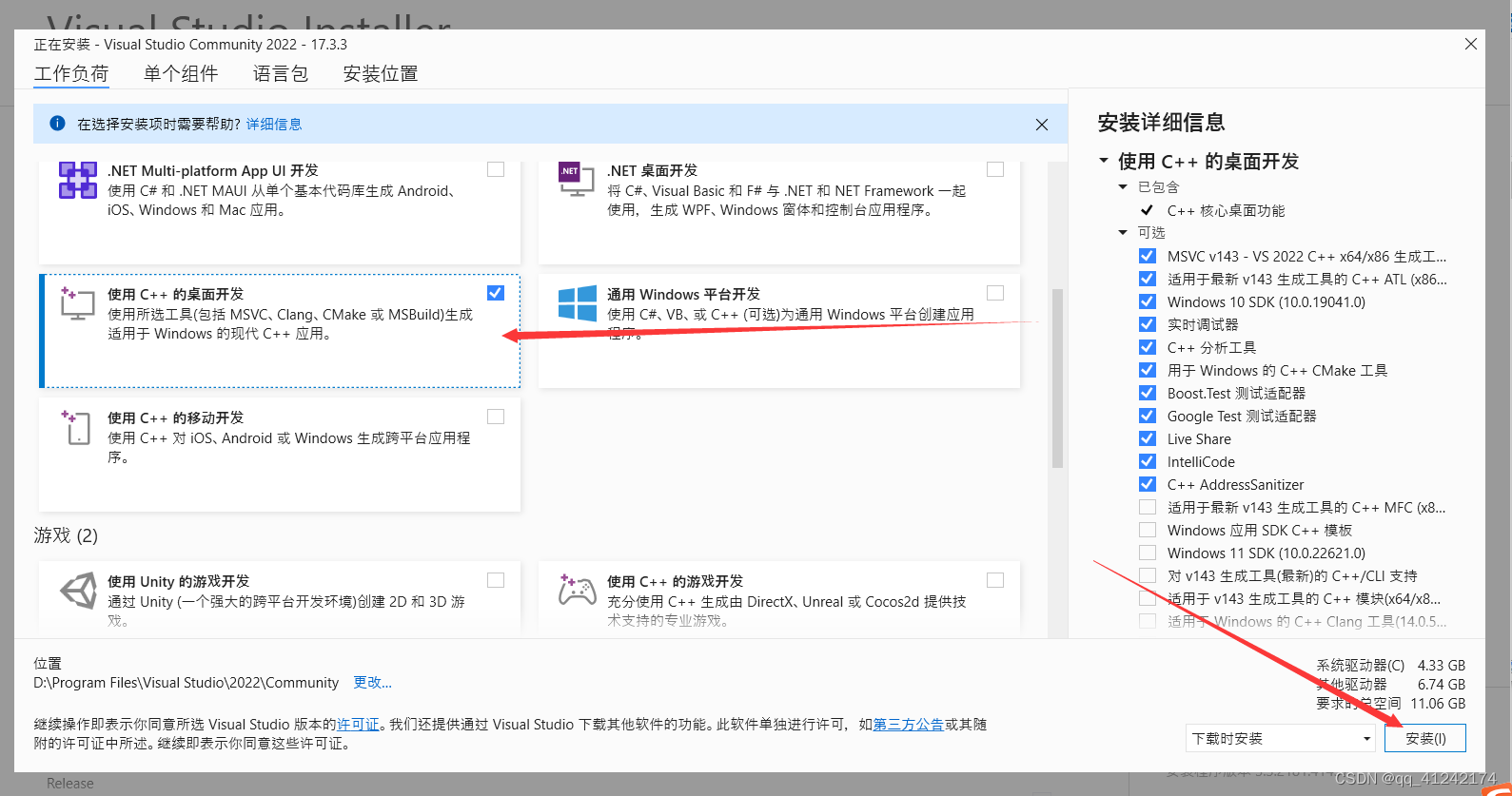The height and width of the screenshot is (796, 1512).
Task: Click the Unity 游戏开发 cube icon
Action: (79, 591)
